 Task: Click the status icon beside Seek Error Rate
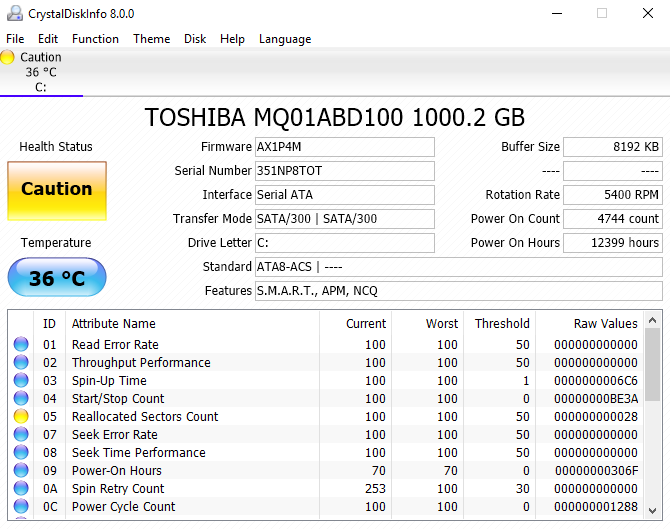(x=21, y=434)
